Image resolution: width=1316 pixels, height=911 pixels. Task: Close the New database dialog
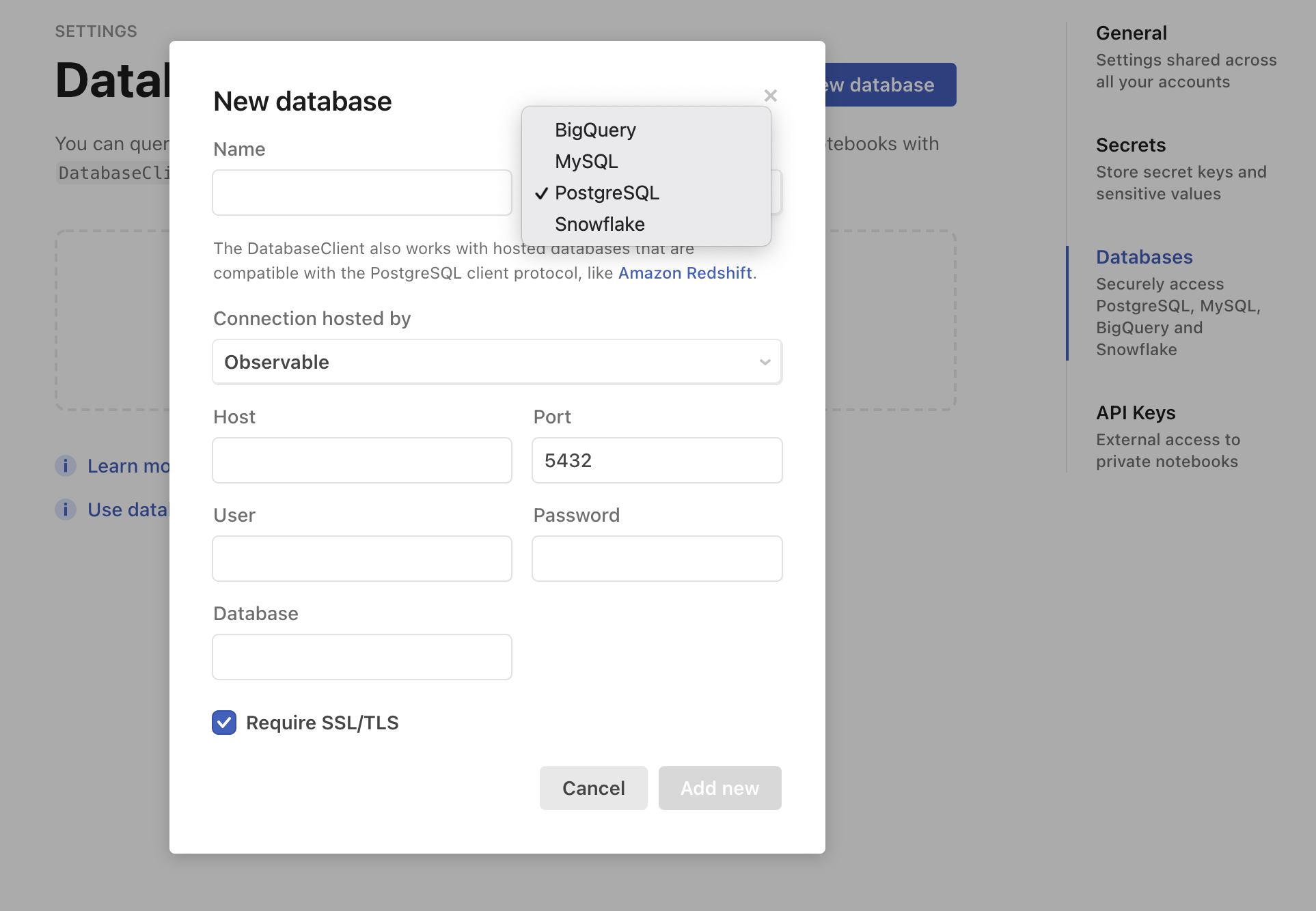[771, 96]
